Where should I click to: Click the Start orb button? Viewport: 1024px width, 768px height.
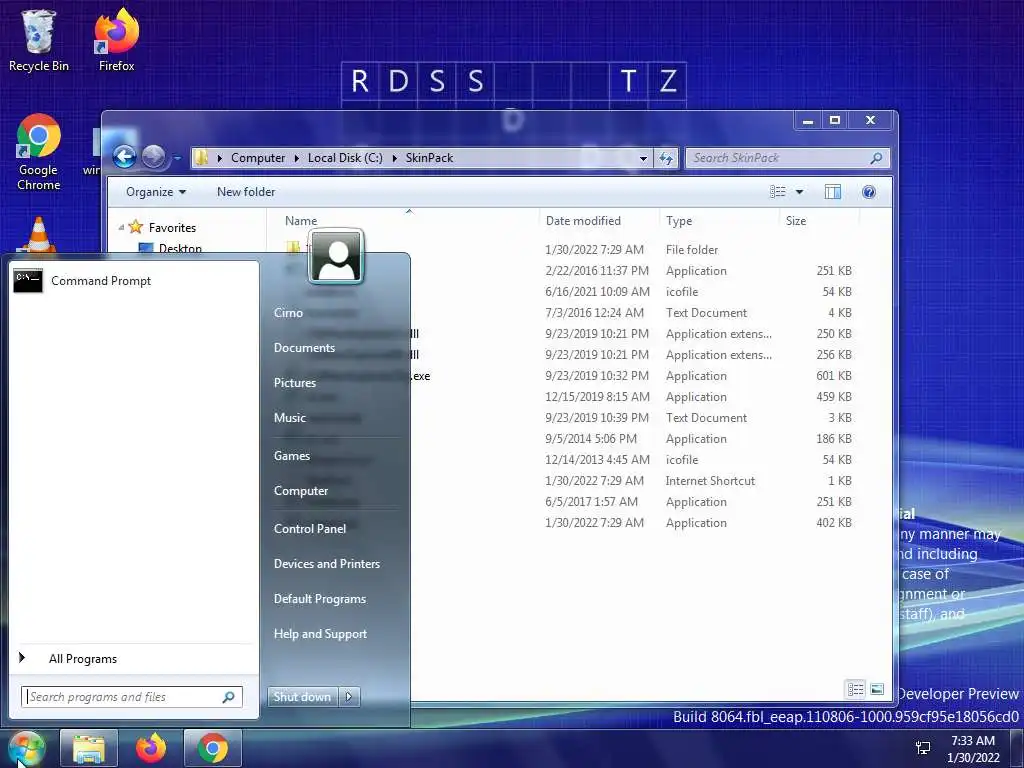[25, 748]
